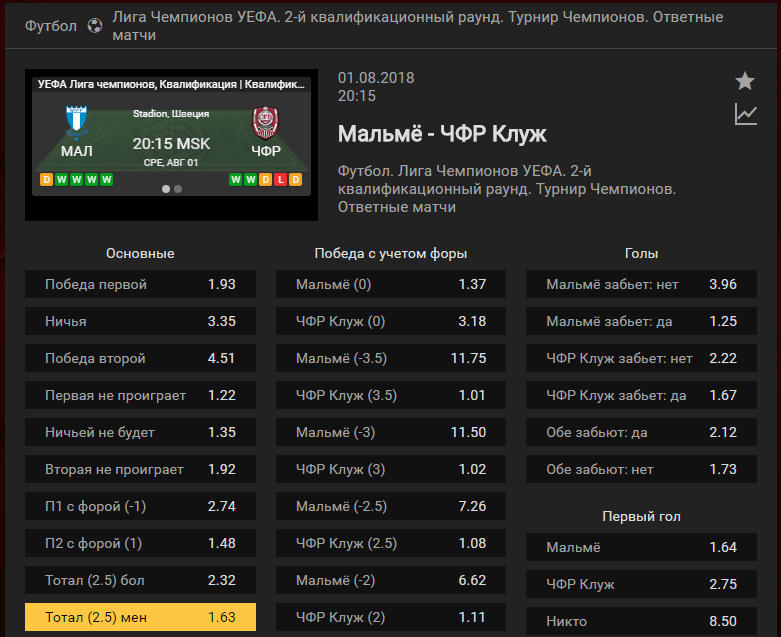Click the Мальмё - ЧФР Клуж match title
The image size is (781, 637).
click(442, 133)
